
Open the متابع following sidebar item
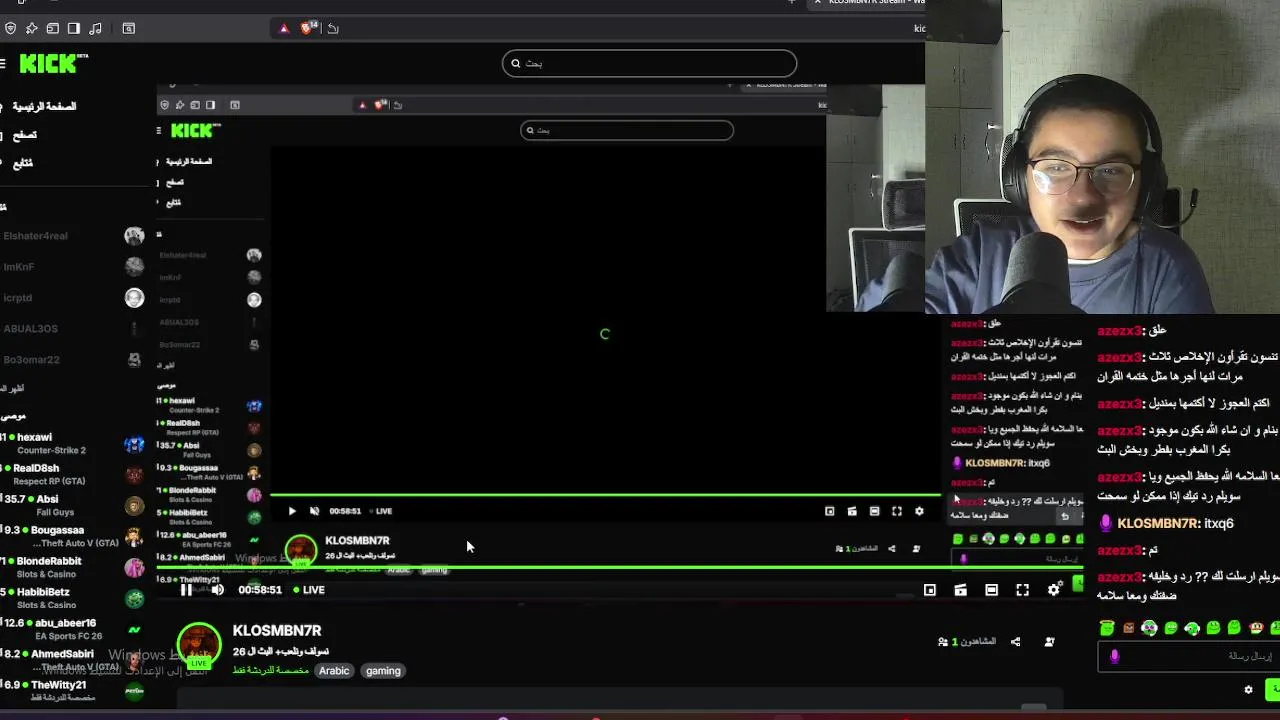(21, 163)
